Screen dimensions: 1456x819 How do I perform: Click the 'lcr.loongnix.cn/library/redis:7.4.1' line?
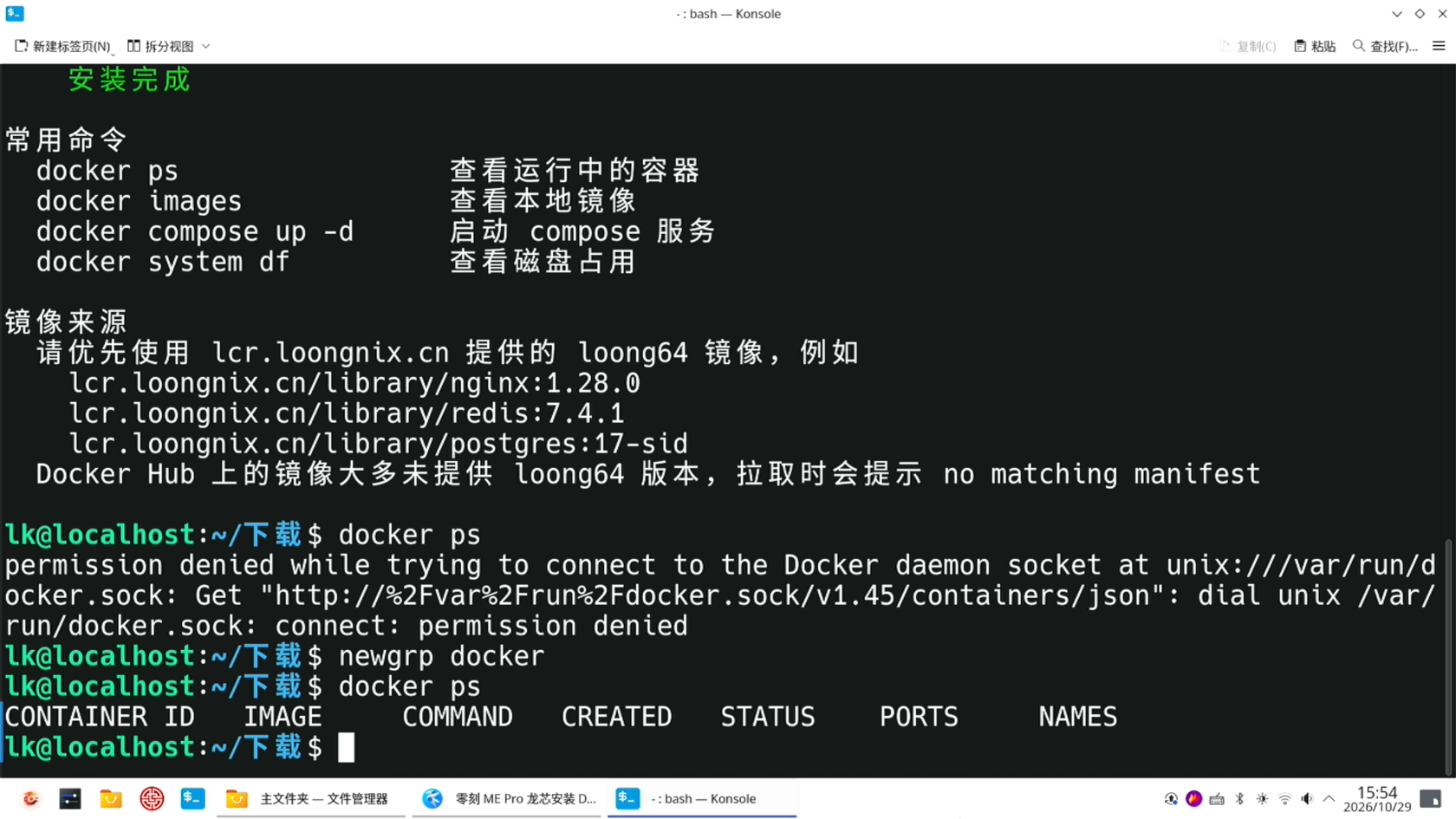[347, 413]
